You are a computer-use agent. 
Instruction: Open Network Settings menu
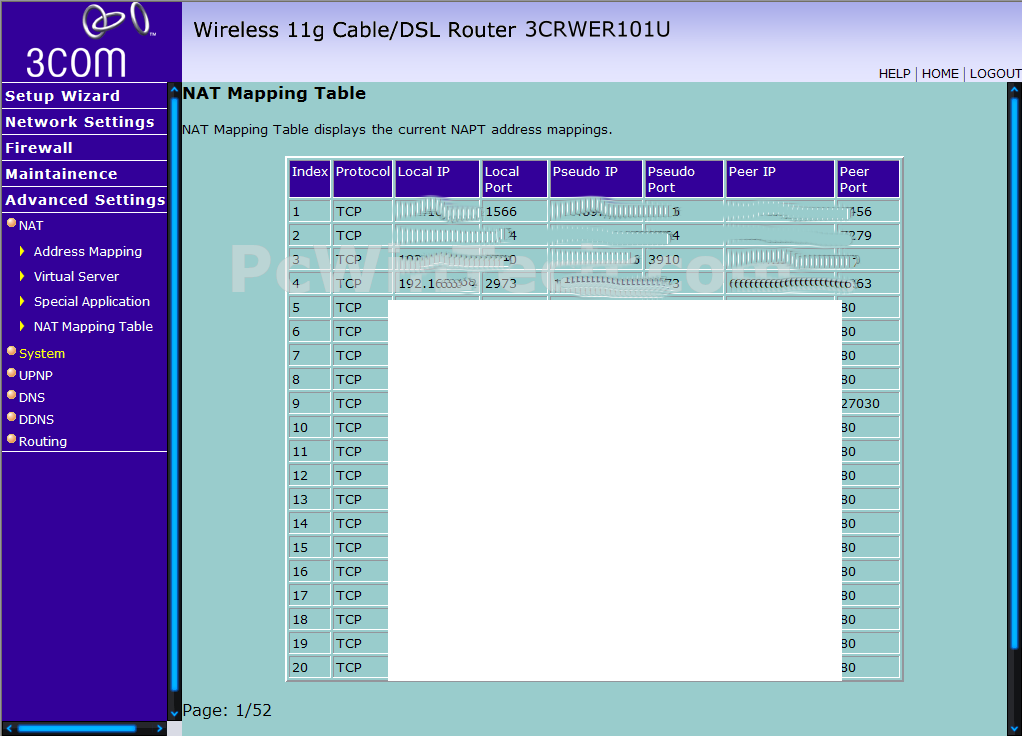click(x=80, y=122)
